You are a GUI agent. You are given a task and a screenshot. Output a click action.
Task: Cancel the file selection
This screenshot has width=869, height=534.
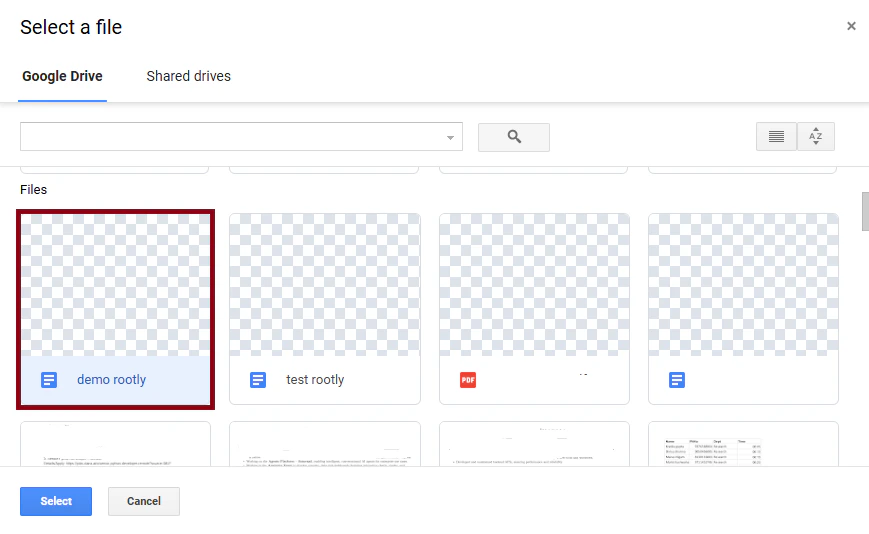[x=144, y=501]
